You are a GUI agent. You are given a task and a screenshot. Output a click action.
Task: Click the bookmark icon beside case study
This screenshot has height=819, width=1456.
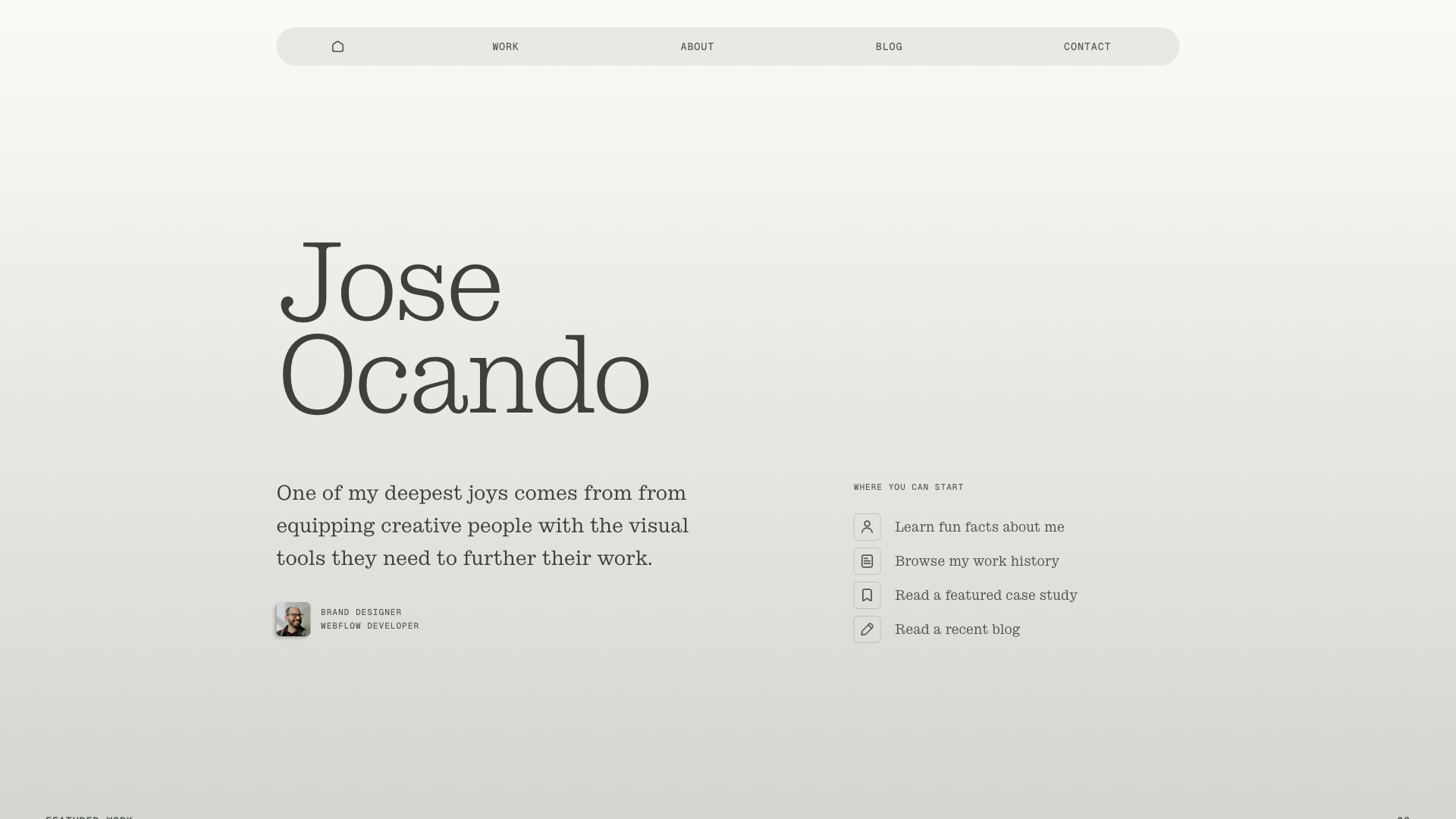tap(867, 595)
